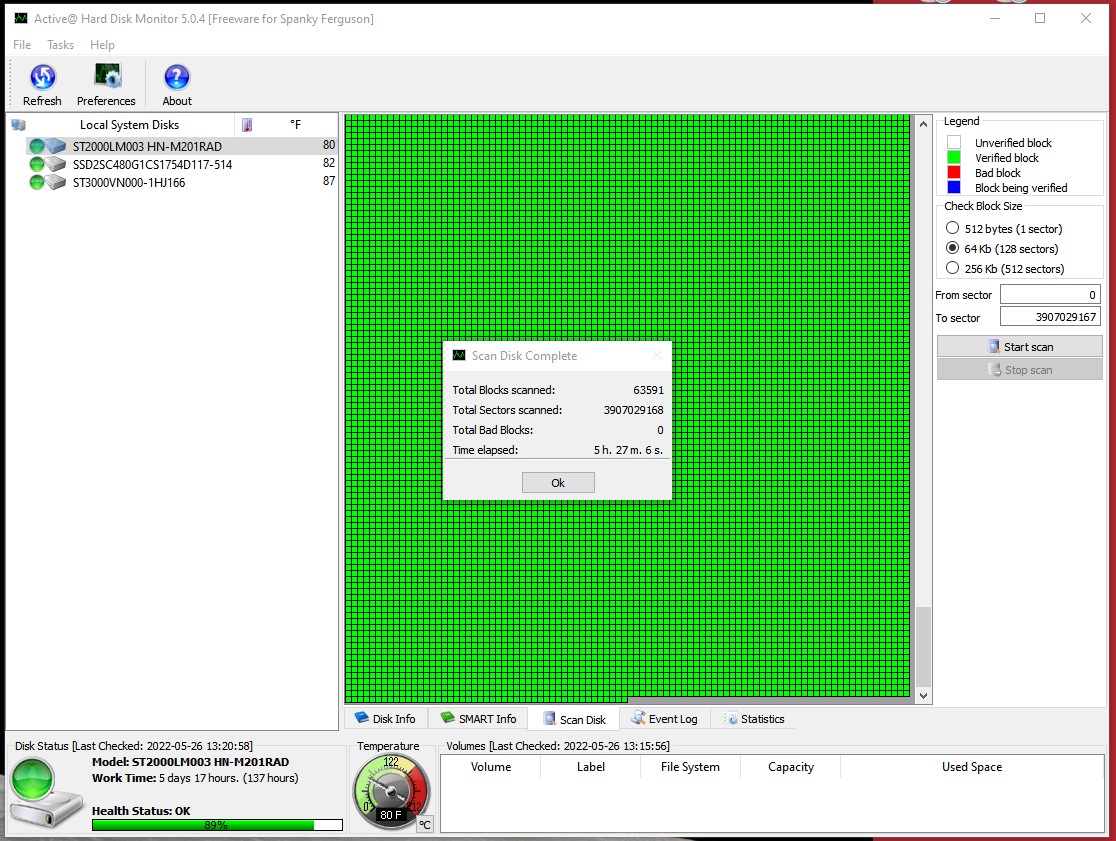Open the Tasks menu
Image resolution: width=1116 pixels, height=841 pixels.
click(60, 45)
